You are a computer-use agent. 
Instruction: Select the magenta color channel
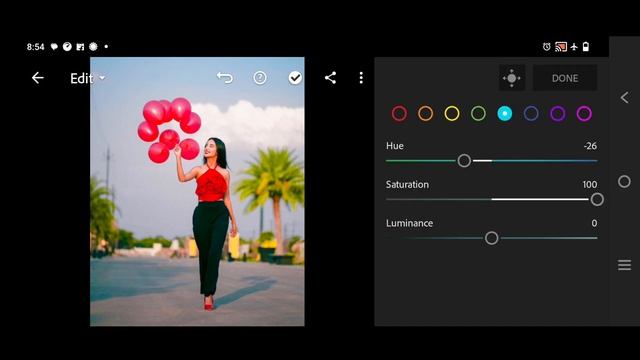(584, 113)
